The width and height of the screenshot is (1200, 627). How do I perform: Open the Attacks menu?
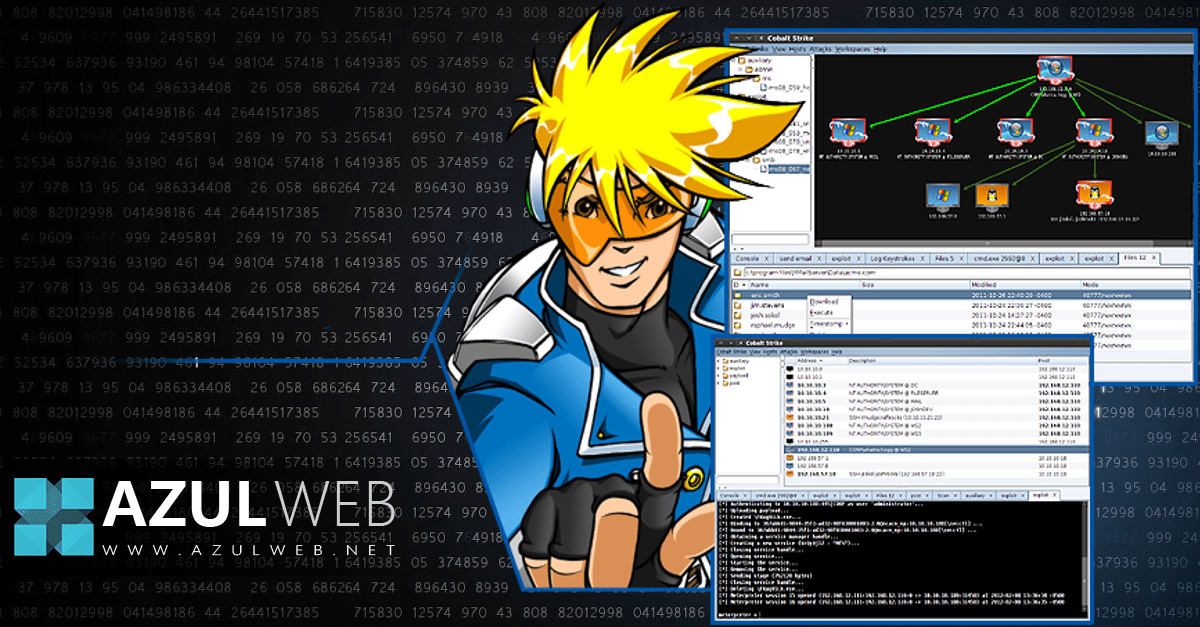(x=822, y=46)
